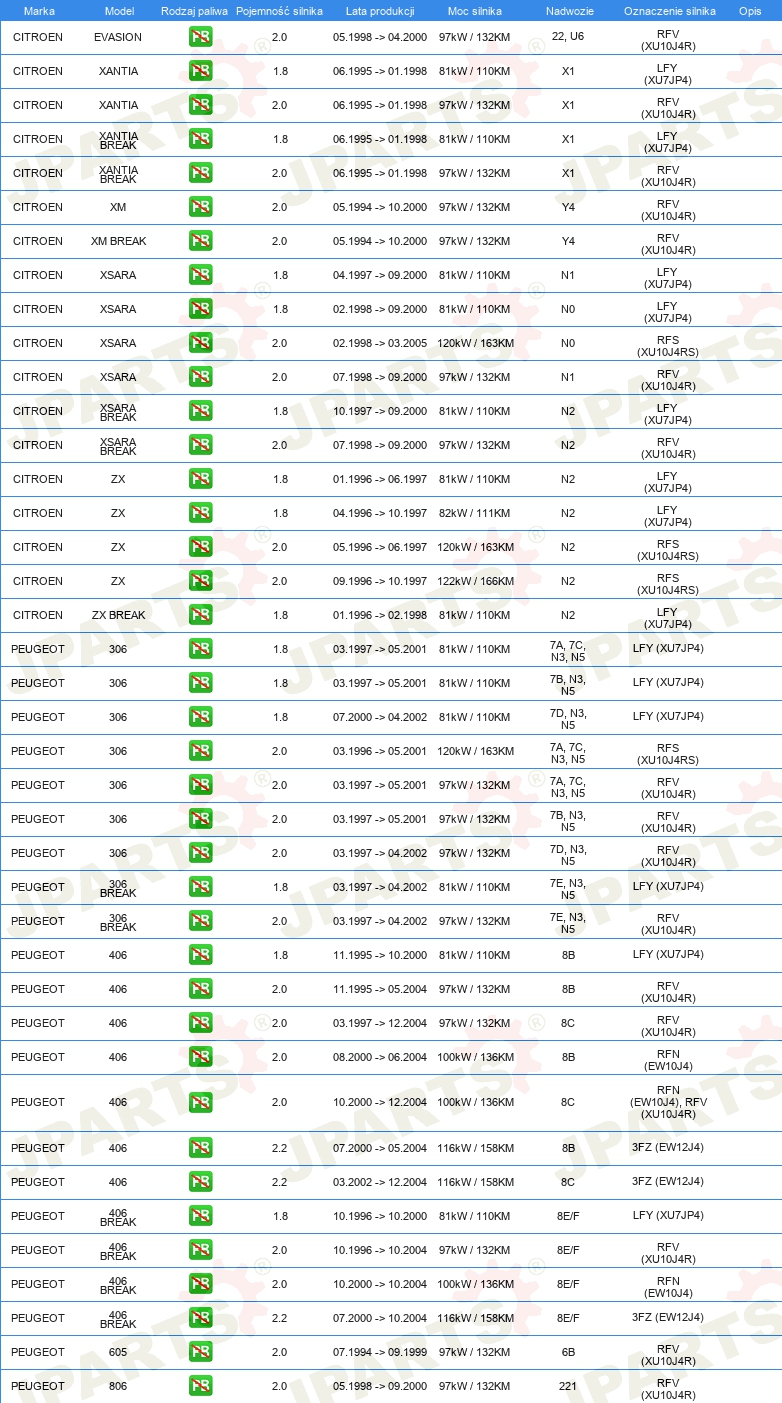Screen dimensions: 782x1403
Task: Select fuel icon in PEUGEOT 306 120kW / 163KM row
Action: [201, 751]
